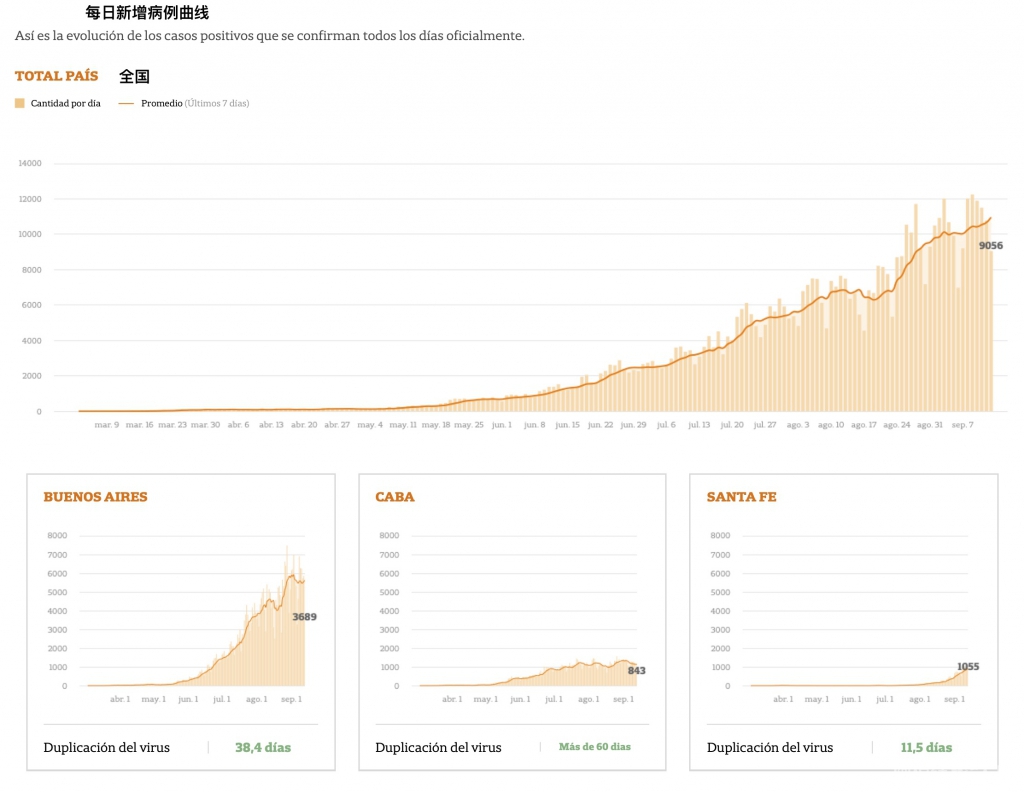Click the mar. 9 date on main axis

point(107,425)
